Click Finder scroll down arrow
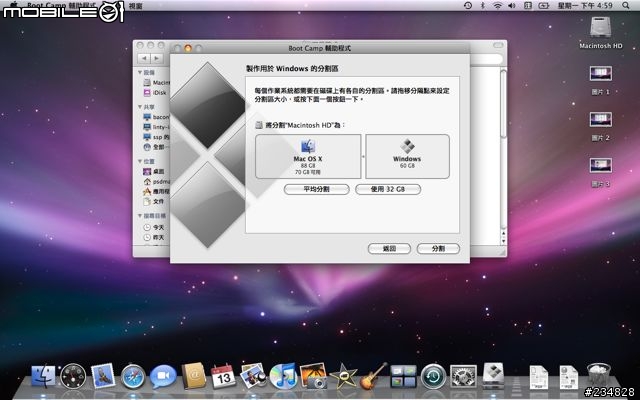The image size is (640, 400). pos(503,241)
